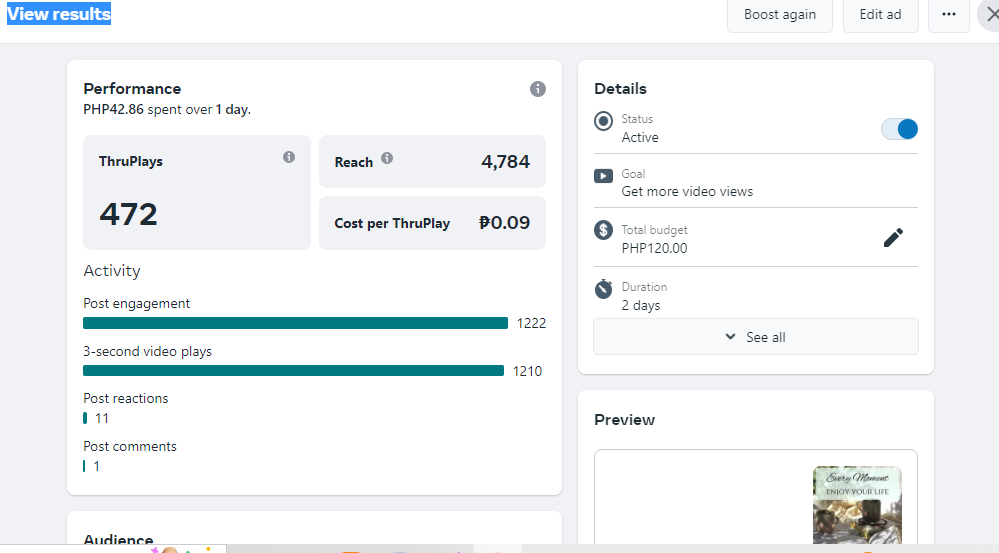Click the ThruPlays info icon
This screenshot has width=999, height=553.
point(289,157)
